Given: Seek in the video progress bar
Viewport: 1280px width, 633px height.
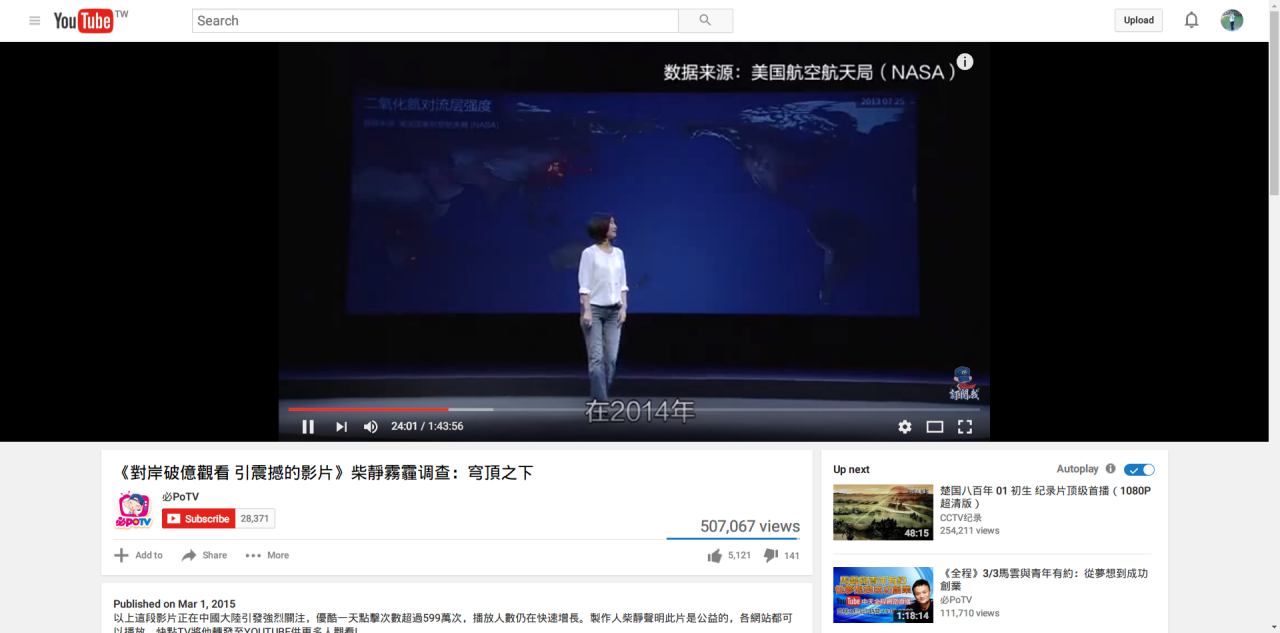Looking at the screenshot, I should pos(634,409).
